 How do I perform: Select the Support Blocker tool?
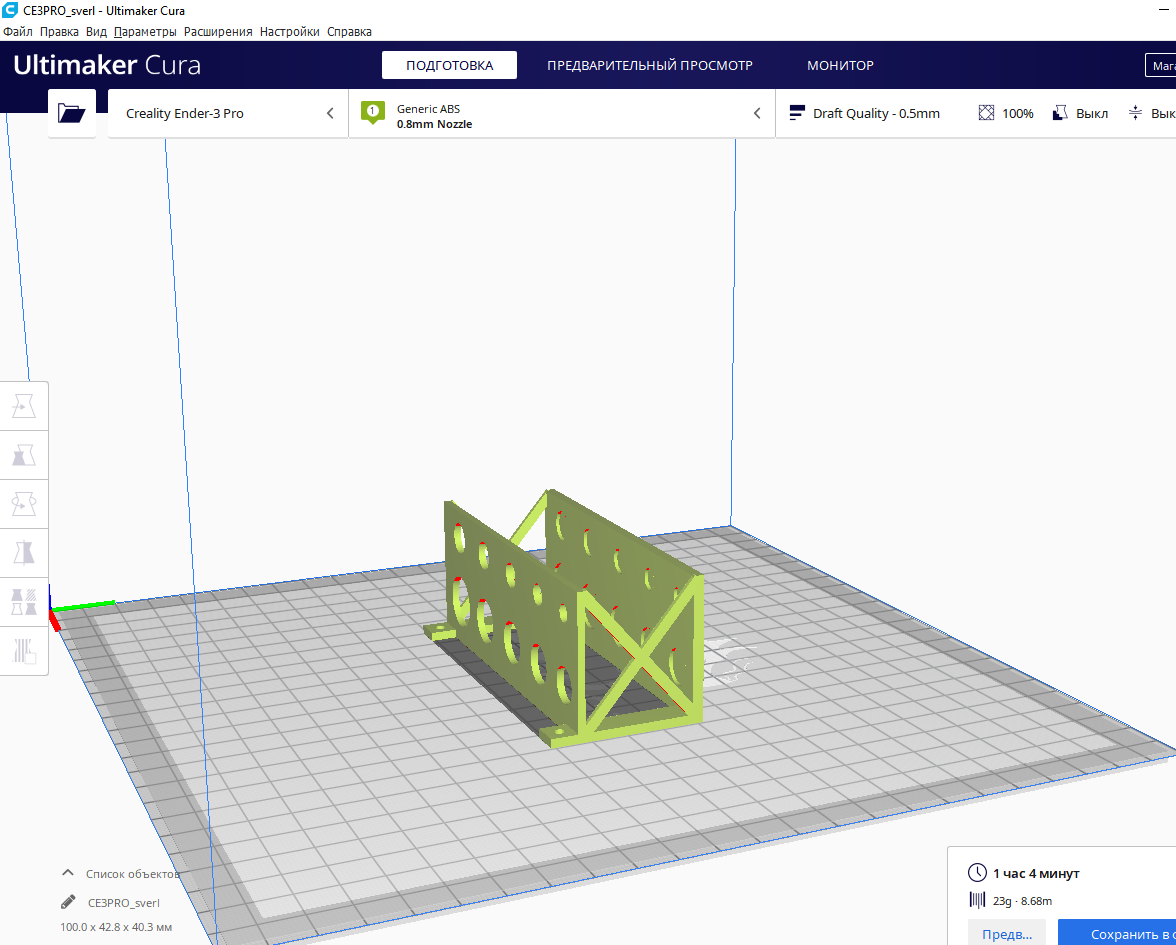[24, 651]
